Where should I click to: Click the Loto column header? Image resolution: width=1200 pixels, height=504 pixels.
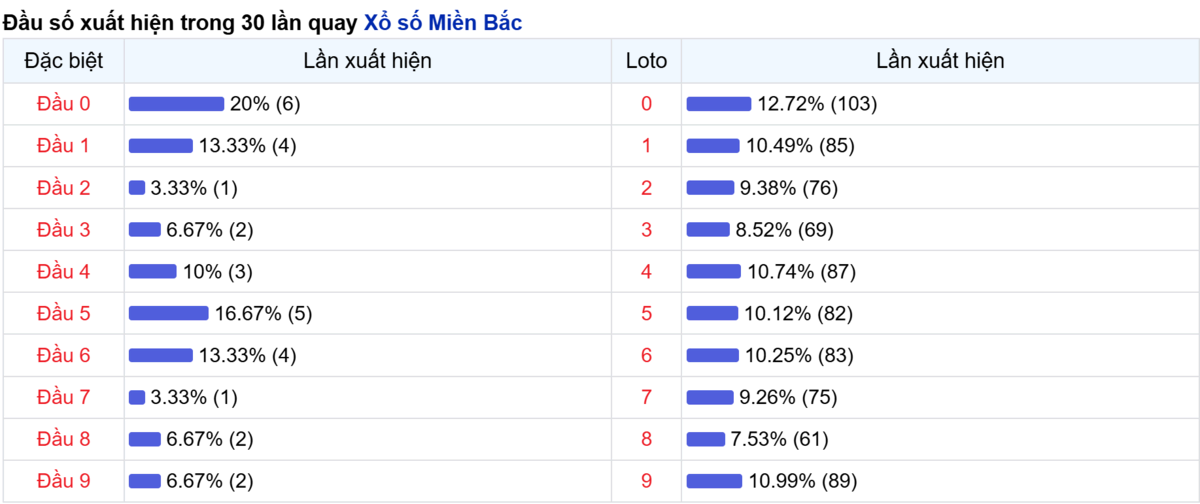pyautogui.click(x=646, y=61)
